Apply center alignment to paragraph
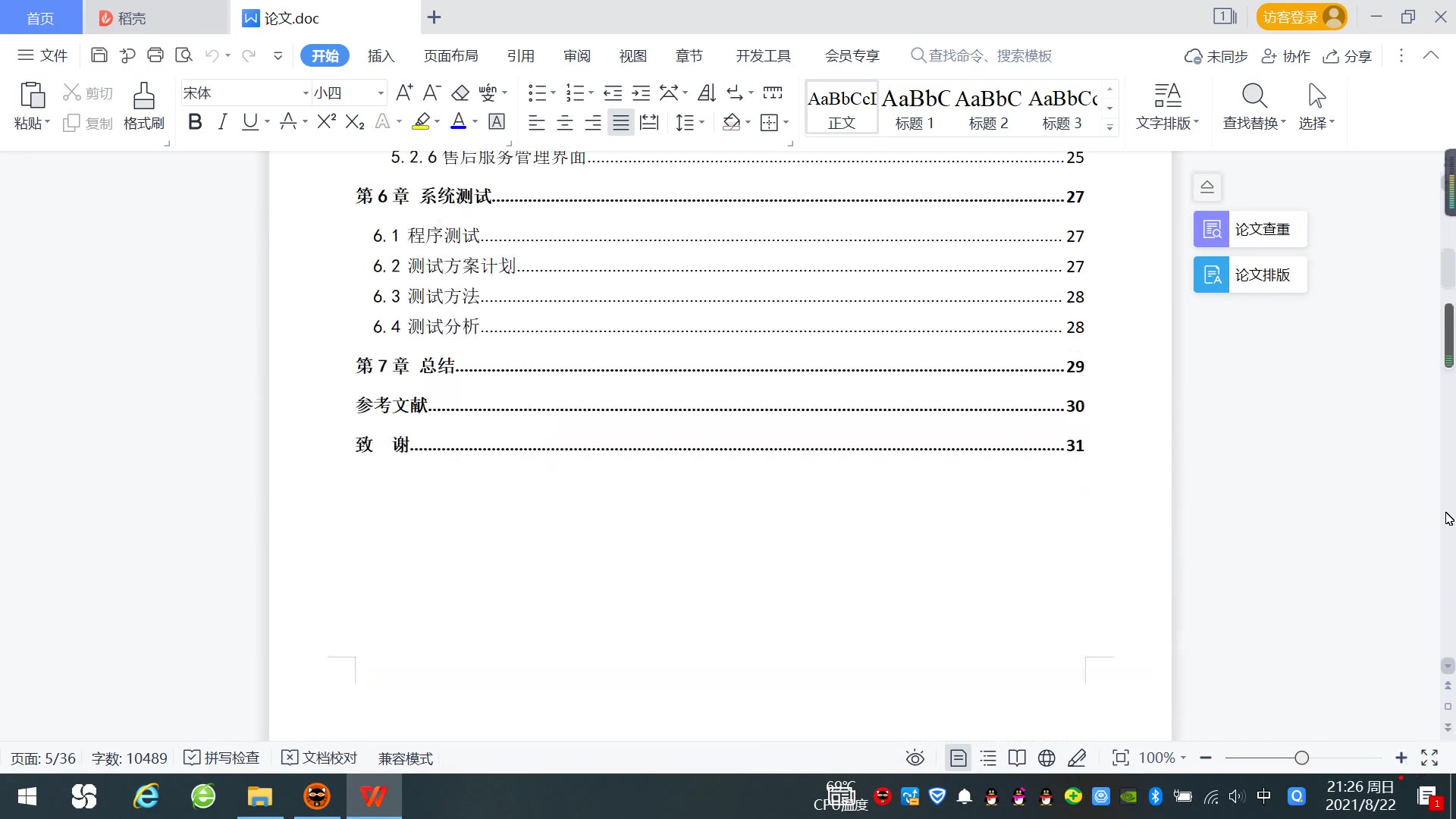 (x=565, y=123)
